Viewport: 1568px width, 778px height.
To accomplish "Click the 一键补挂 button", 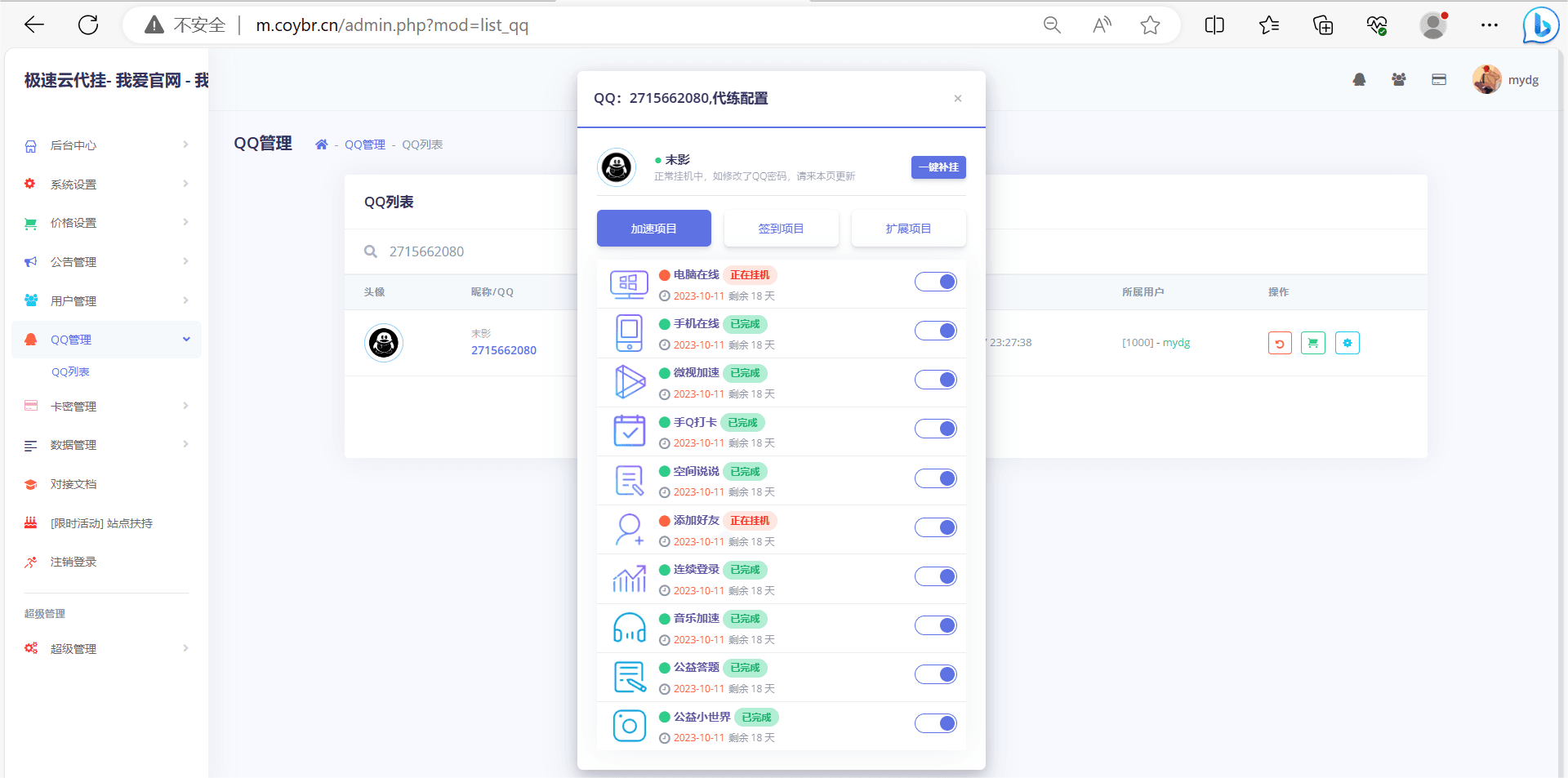I will coord(938,167).
